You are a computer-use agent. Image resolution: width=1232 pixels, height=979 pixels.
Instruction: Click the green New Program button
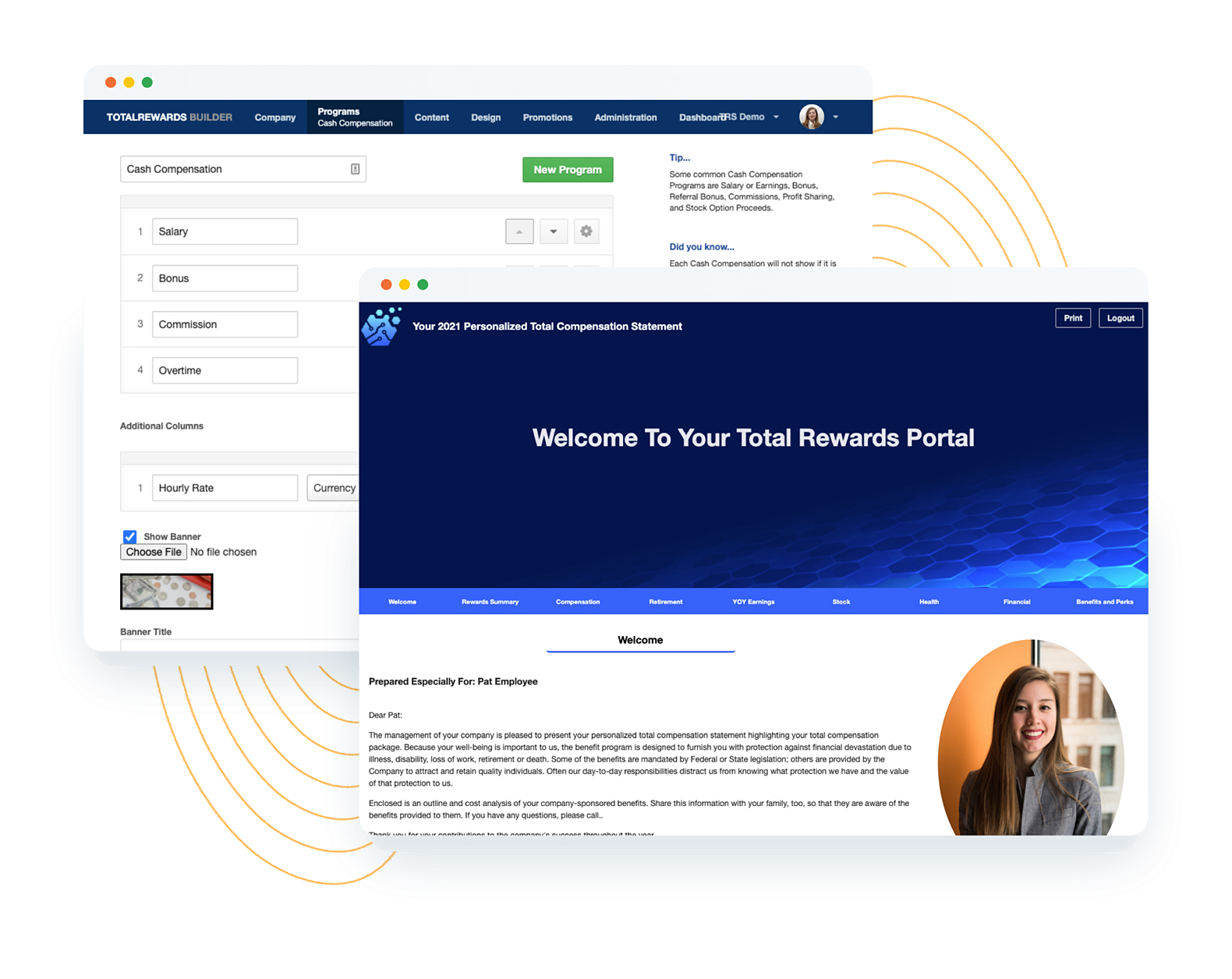coord(568,169)
